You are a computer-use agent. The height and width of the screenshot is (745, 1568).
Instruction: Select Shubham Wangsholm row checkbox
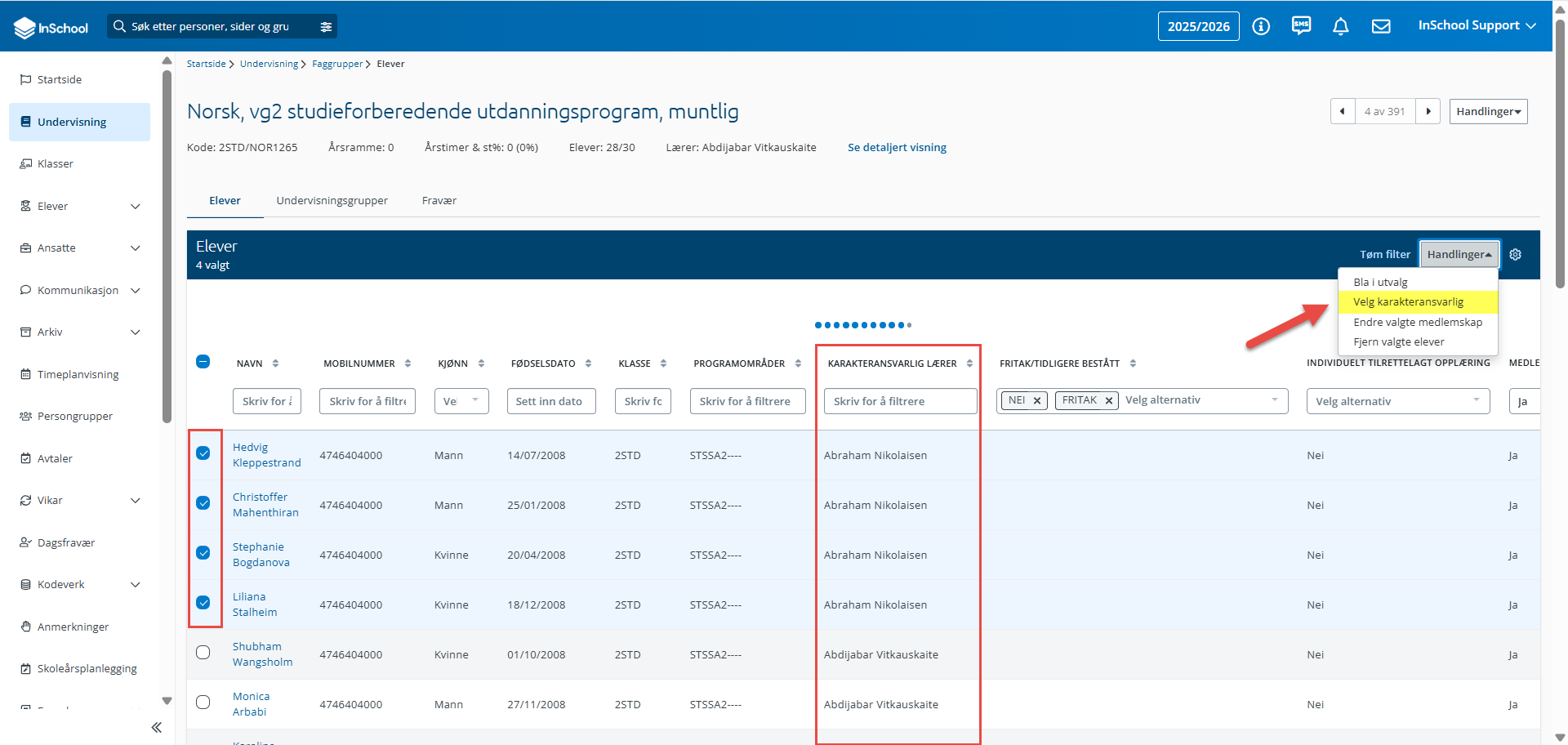click(x=203, y=653)
